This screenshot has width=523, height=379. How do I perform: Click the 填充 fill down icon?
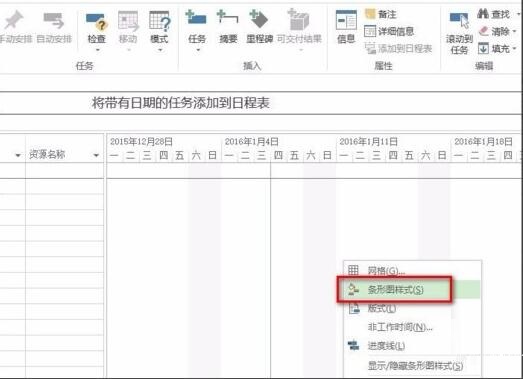click(x=483, y=49)
